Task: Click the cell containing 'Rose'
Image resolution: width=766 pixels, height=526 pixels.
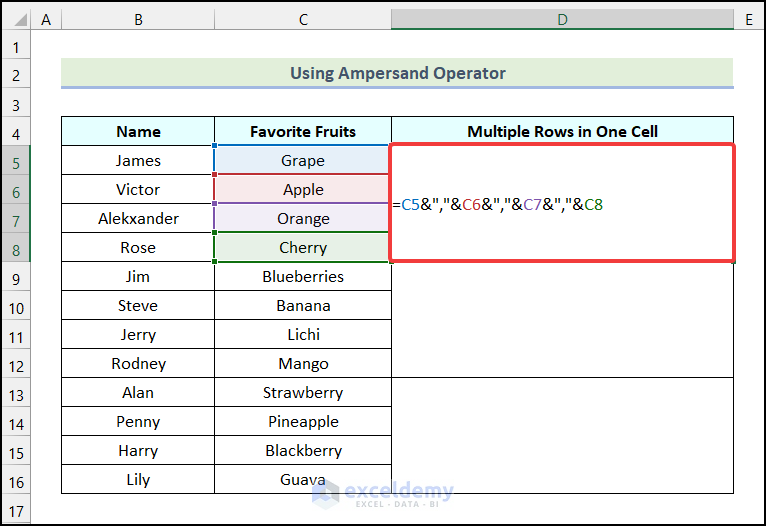Action: click(138, 247)
